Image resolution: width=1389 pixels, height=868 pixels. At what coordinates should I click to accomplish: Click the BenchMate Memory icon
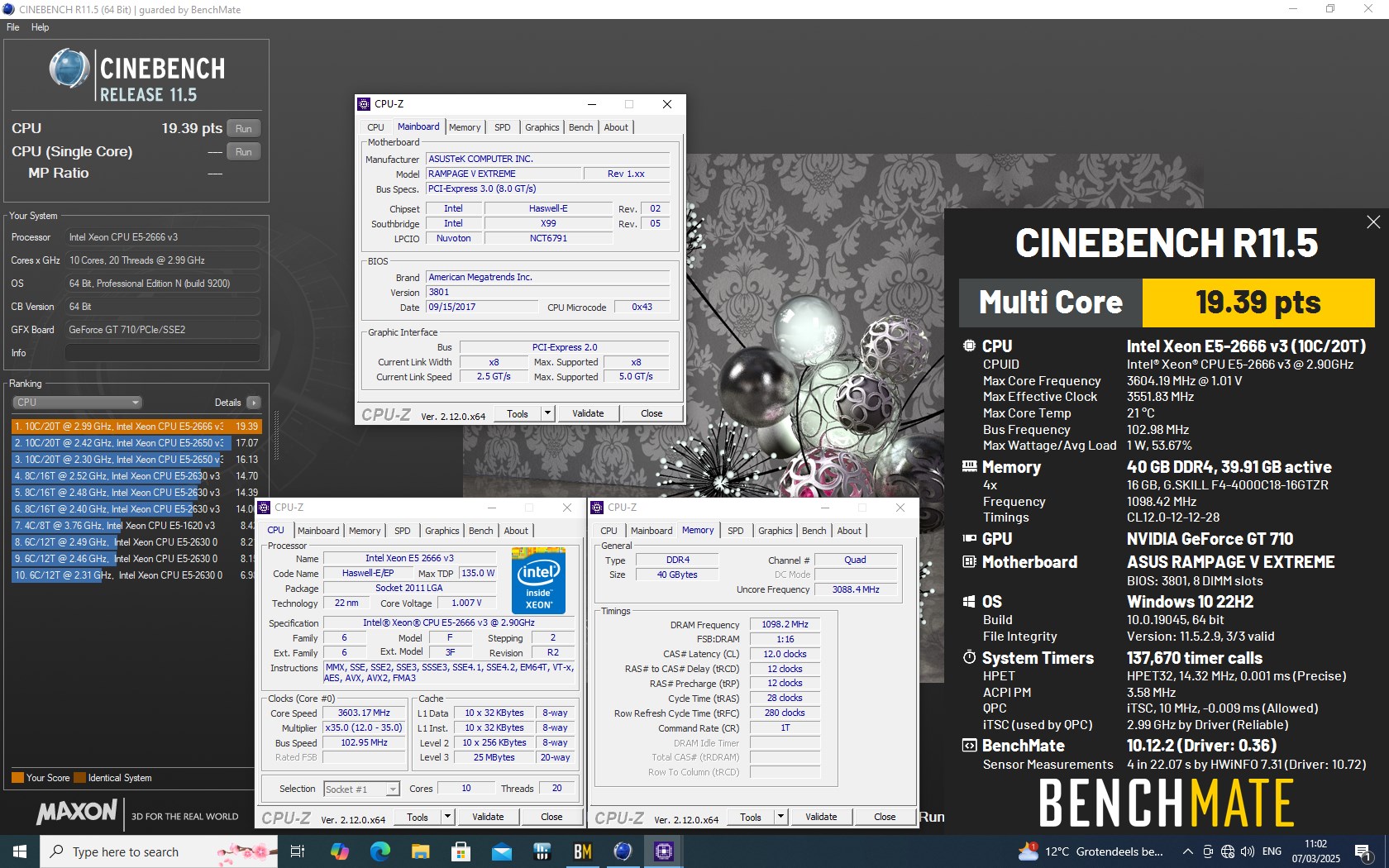(969, 467)
